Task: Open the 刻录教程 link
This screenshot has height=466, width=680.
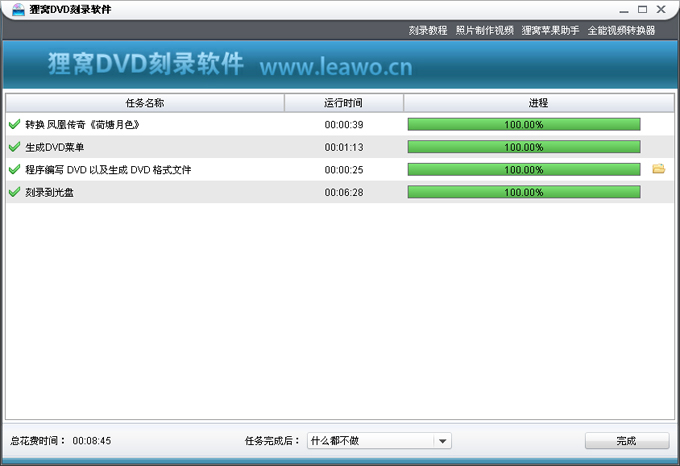Action: [x=428, y=30]
